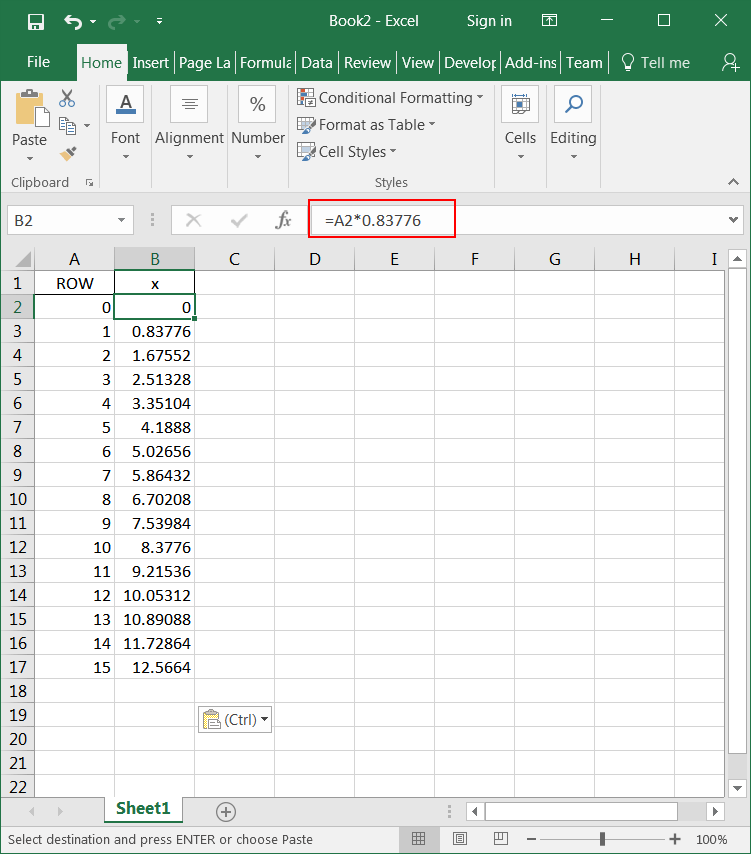751x854 pixels.
Task: Click the Undo arrow icon
Action: click(73, 22)
